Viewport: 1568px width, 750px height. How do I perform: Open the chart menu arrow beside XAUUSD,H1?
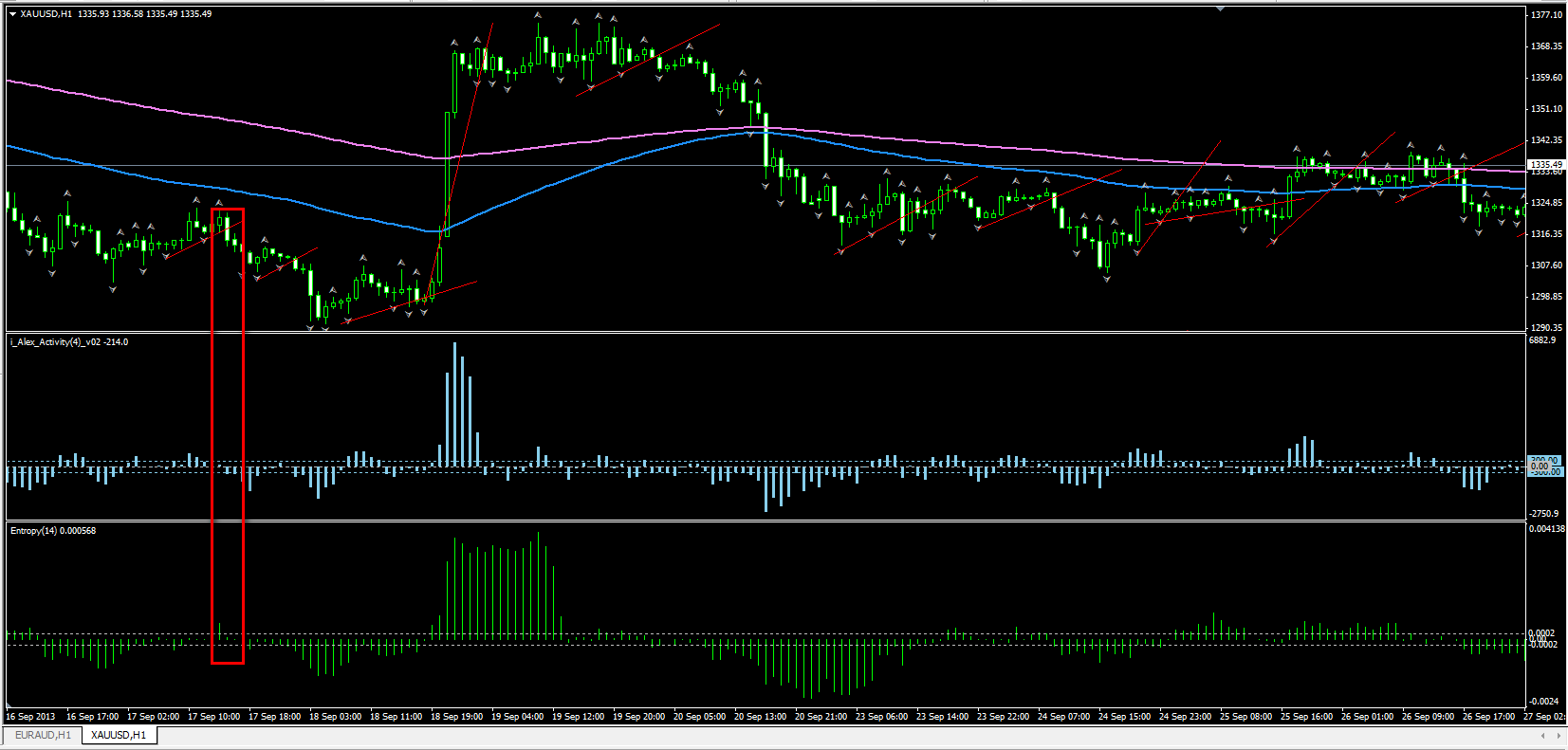click(x=12, y=14)
